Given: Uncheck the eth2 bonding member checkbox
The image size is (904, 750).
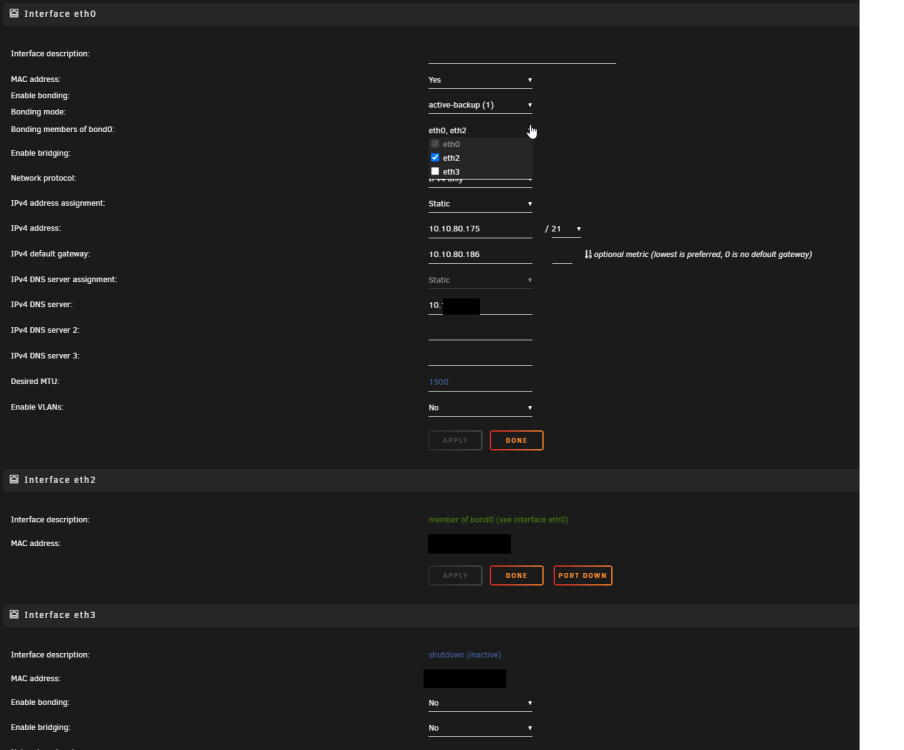Looking at the screenshot, I should click(435, 157).
